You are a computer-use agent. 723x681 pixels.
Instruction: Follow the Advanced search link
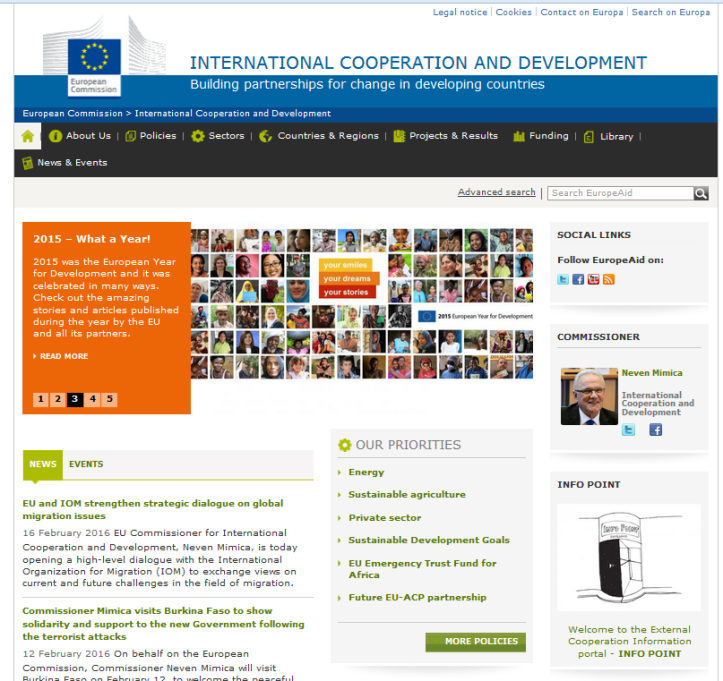(x=496, y=192)
